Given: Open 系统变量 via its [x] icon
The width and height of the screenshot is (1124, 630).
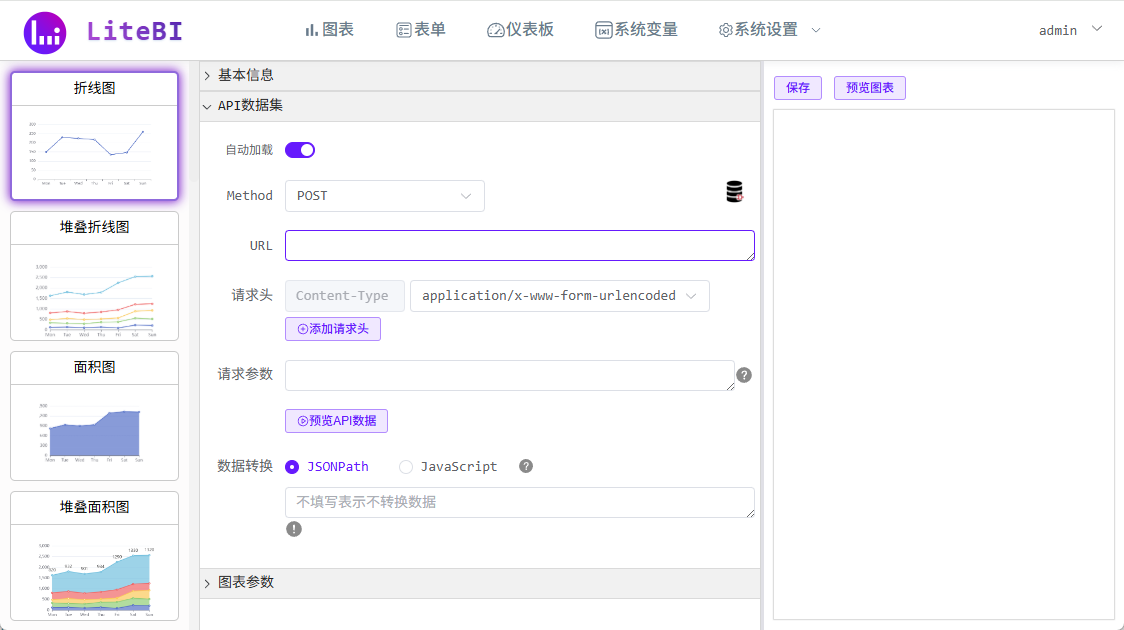Looking at the screenshot, I should (606, 30).
